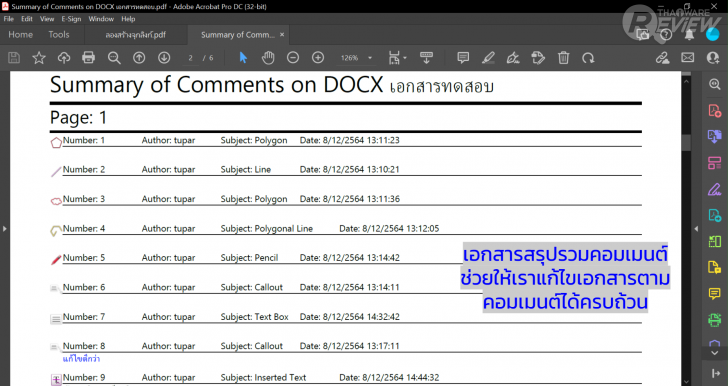Open the View menu

[47, 19]
